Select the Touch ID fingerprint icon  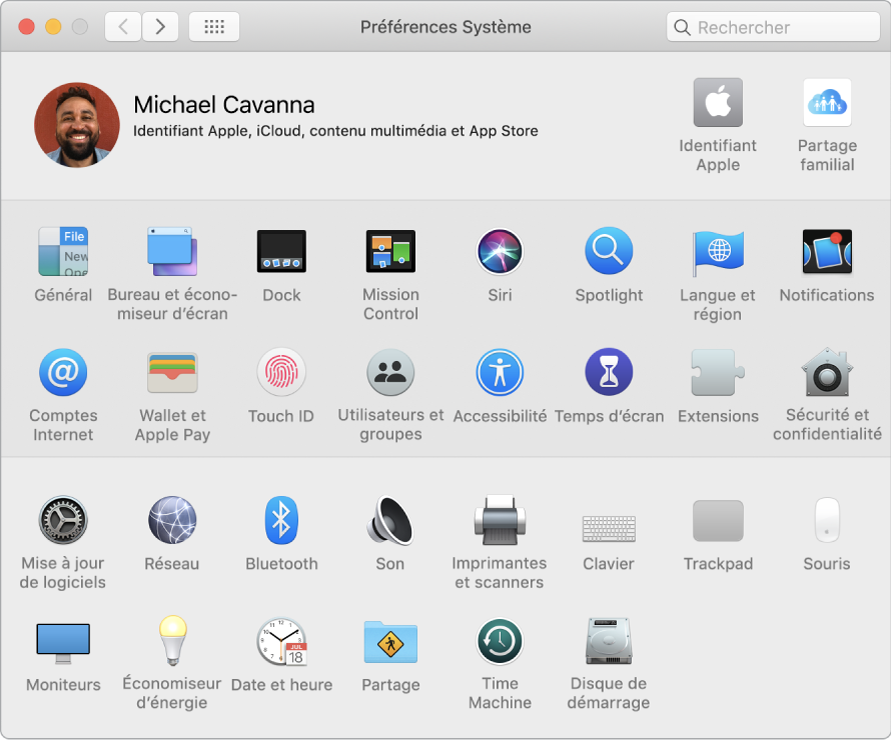281,373
